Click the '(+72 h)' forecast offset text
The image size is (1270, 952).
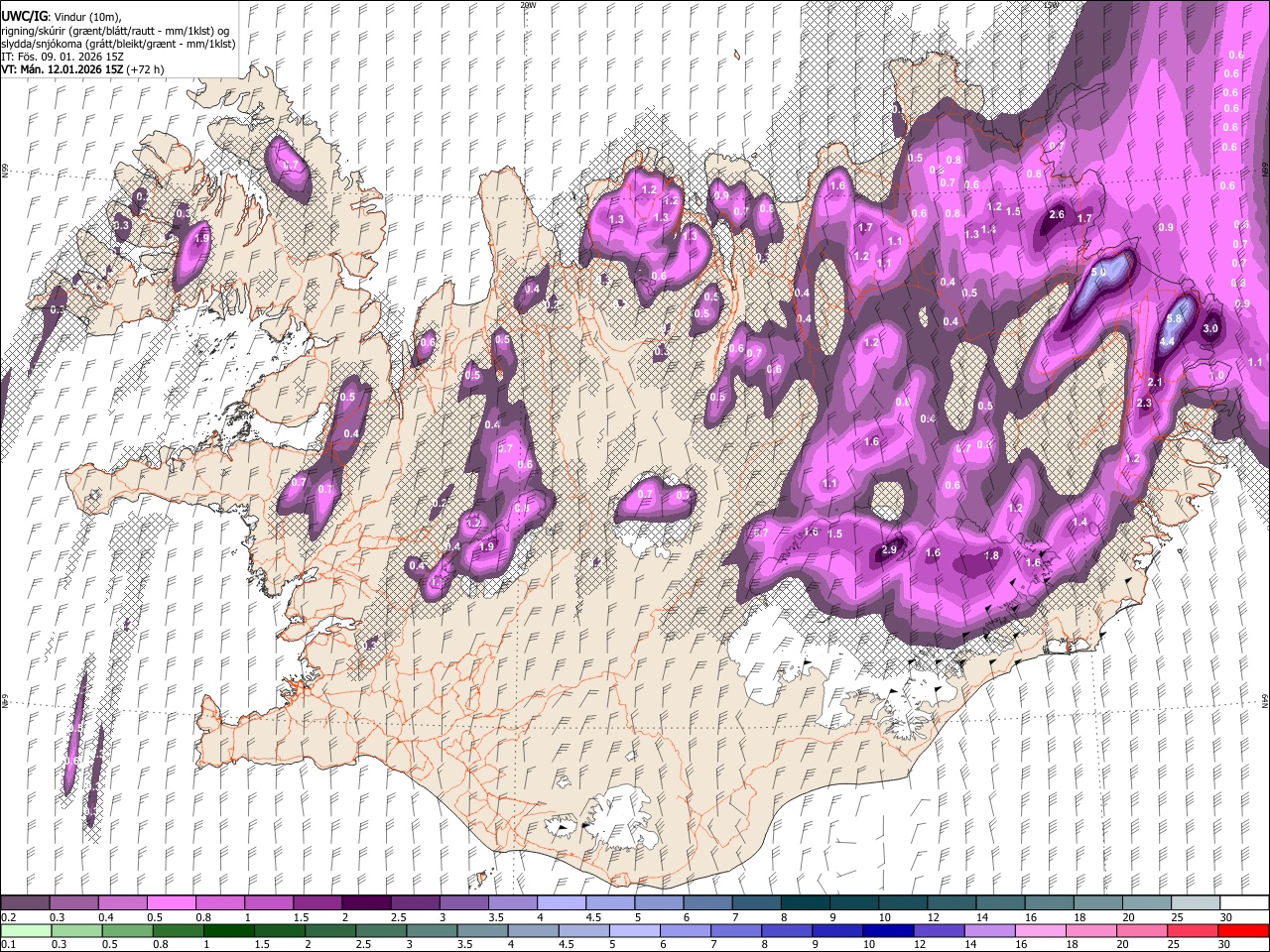point(146,69)
